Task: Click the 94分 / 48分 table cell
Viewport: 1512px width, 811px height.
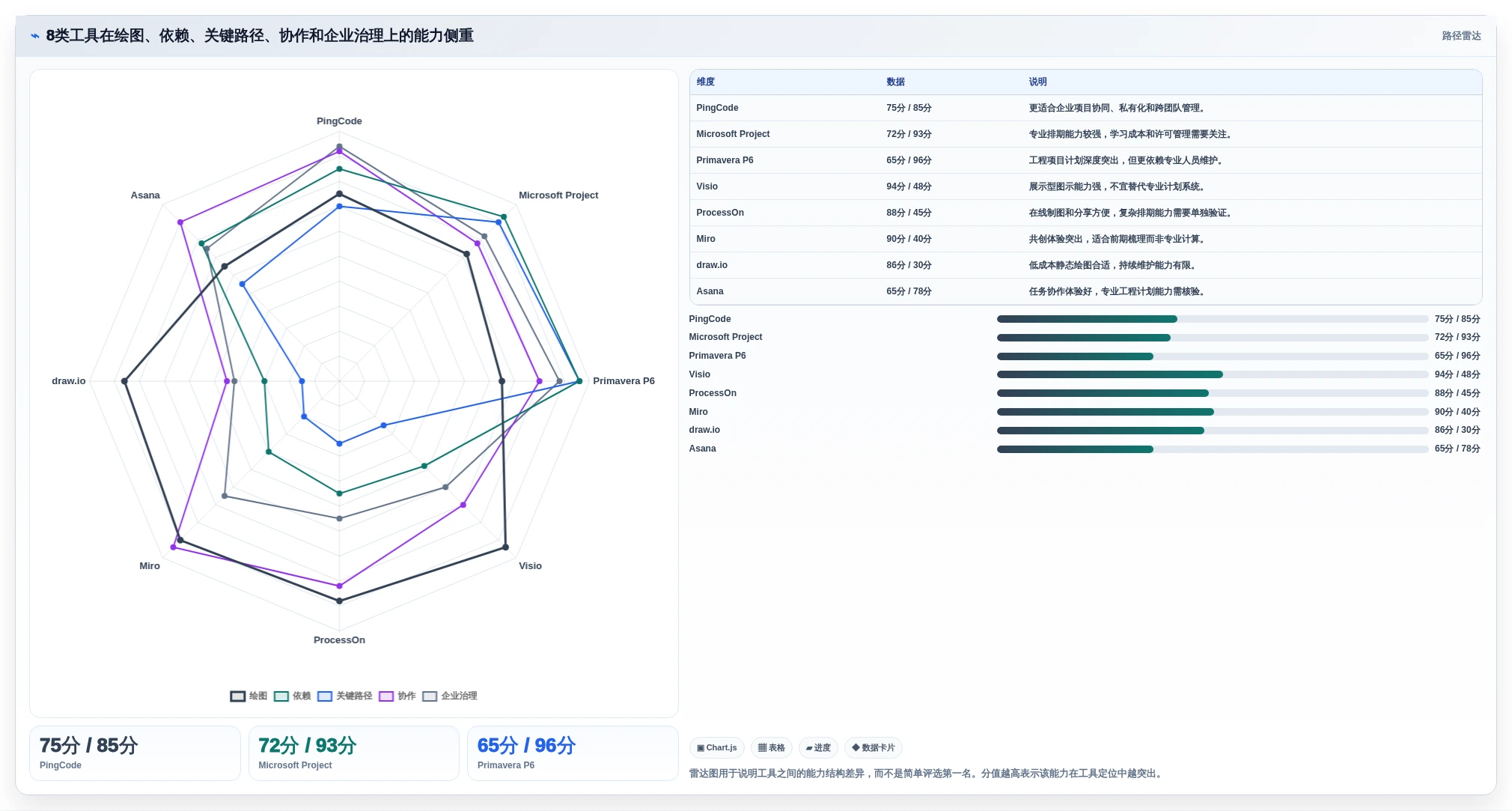Action: [909, 186]
